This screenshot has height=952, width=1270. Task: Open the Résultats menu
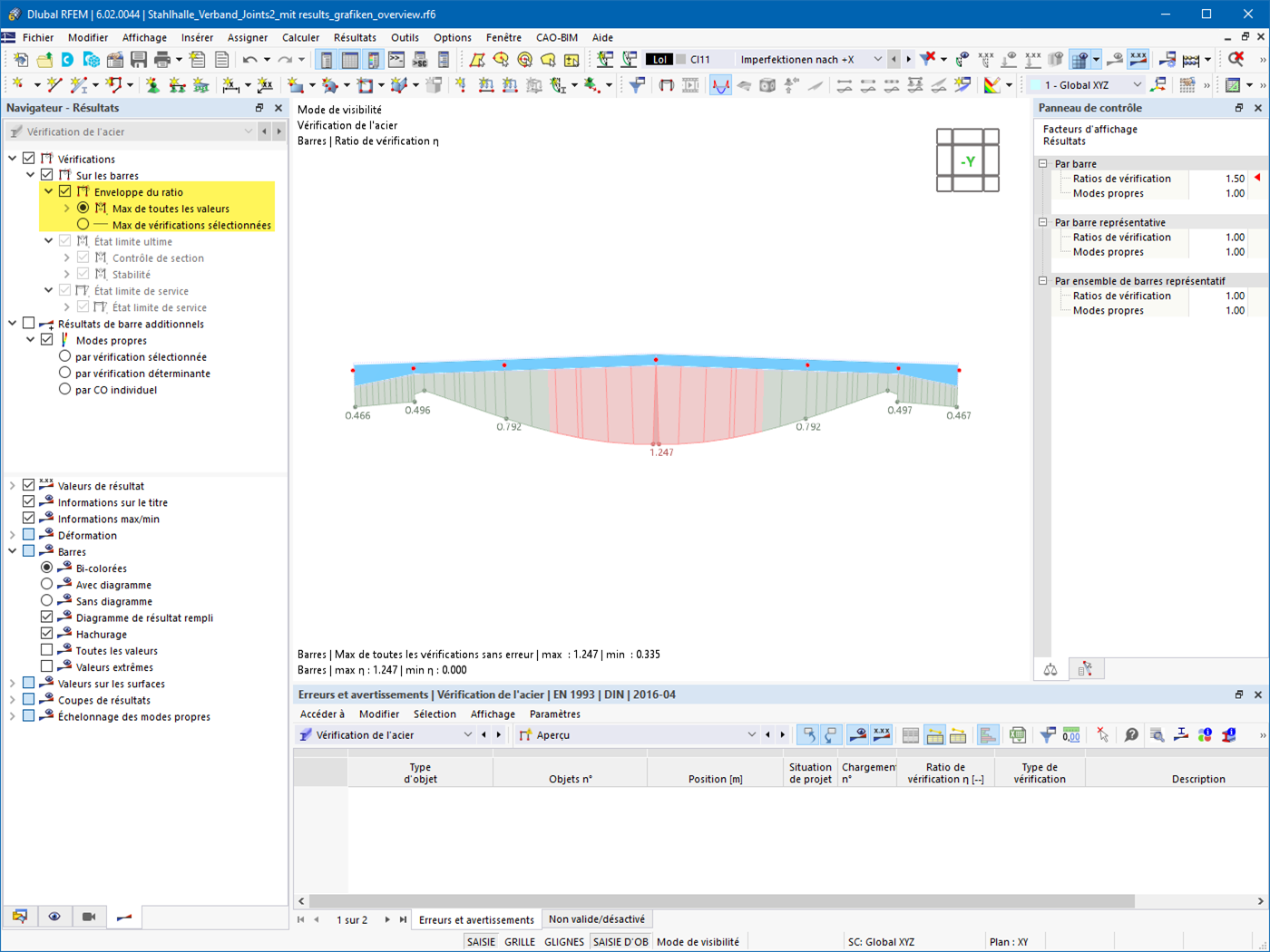point(355,37)
